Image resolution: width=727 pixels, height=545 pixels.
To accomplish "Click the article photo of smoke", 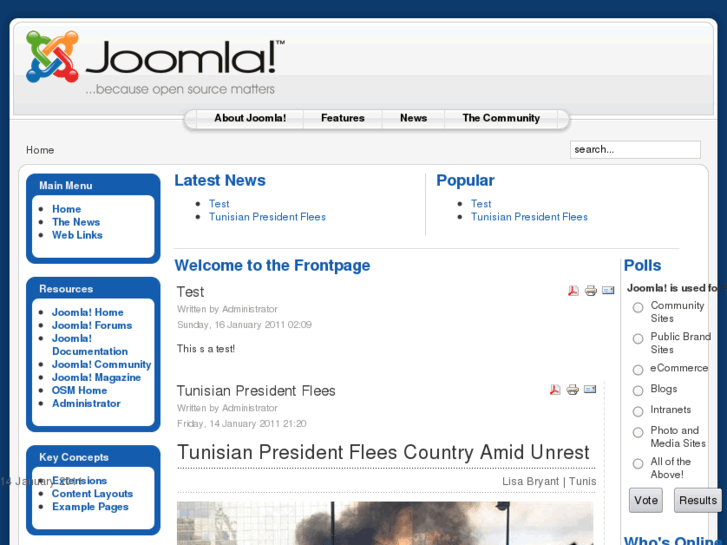I will [x=385, y=523].
